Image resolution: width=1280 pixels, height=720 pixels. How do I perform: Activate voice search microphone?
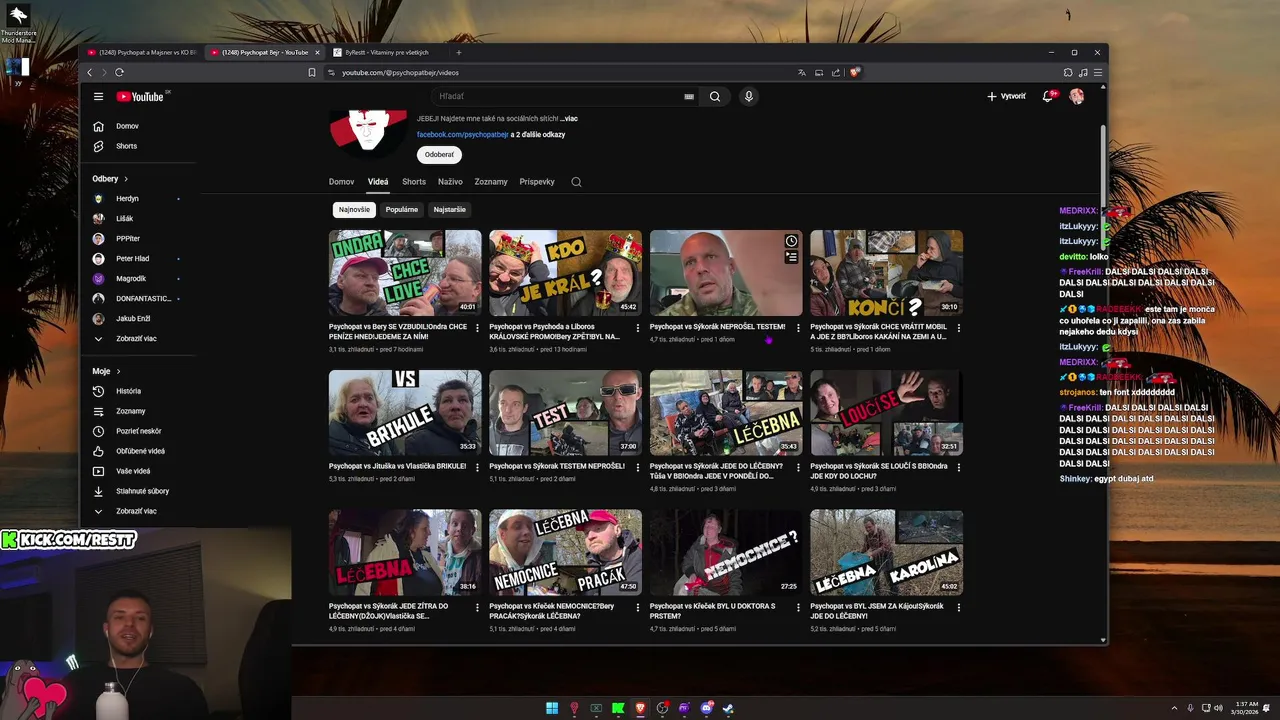[748, 96]
